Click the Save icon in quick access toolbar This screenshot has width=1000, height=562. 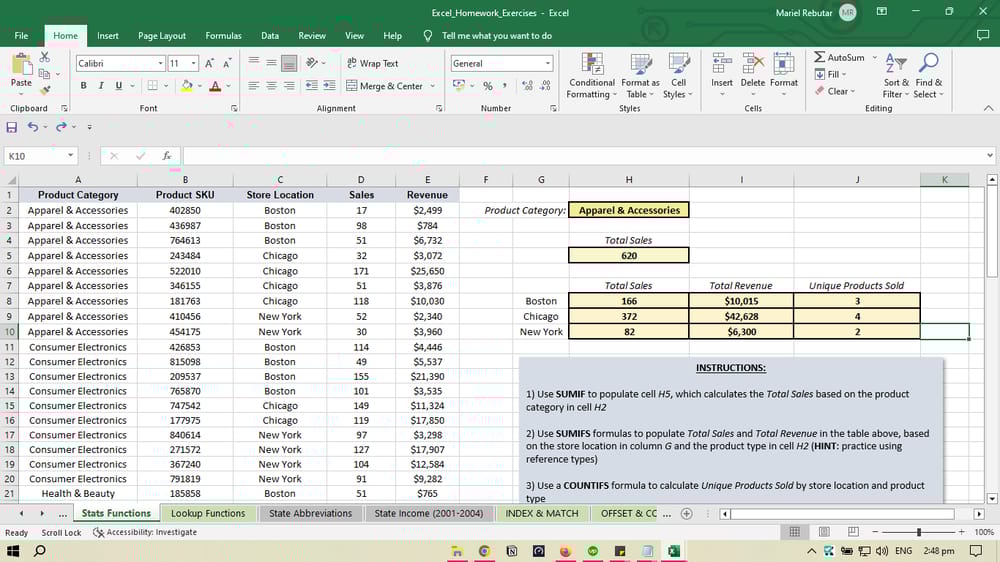pyautogui.click(x=11, y=127)
